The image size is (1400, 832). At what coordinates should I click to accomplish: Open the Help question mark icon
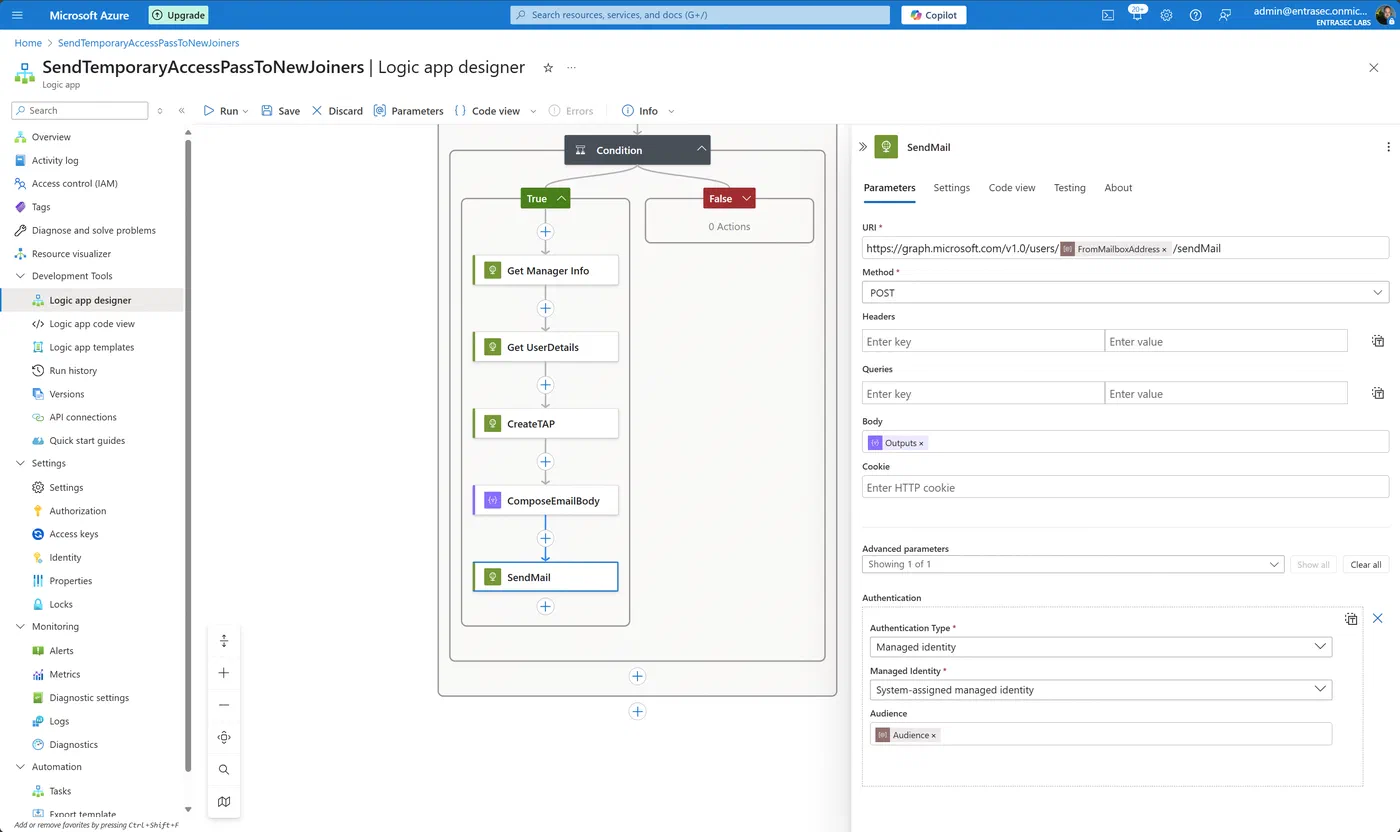click(1195, 15)
